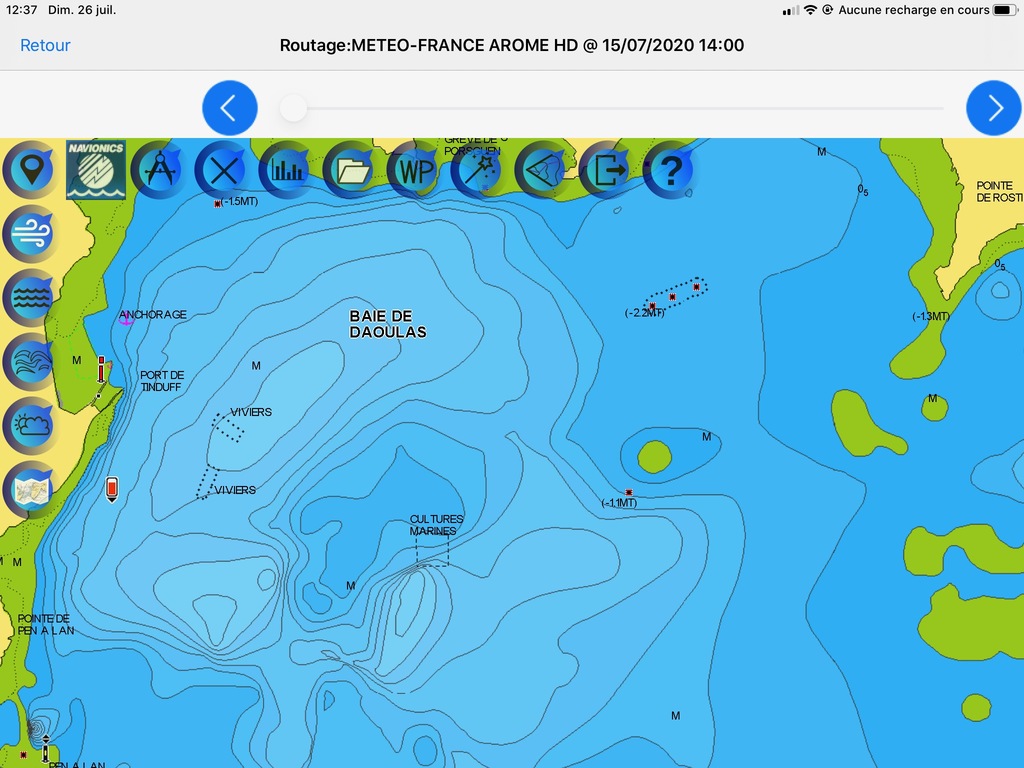This screenshot has height=768, width=1024.
Task: Tap the lower VIVIERS label
Action: pos(235,490)
